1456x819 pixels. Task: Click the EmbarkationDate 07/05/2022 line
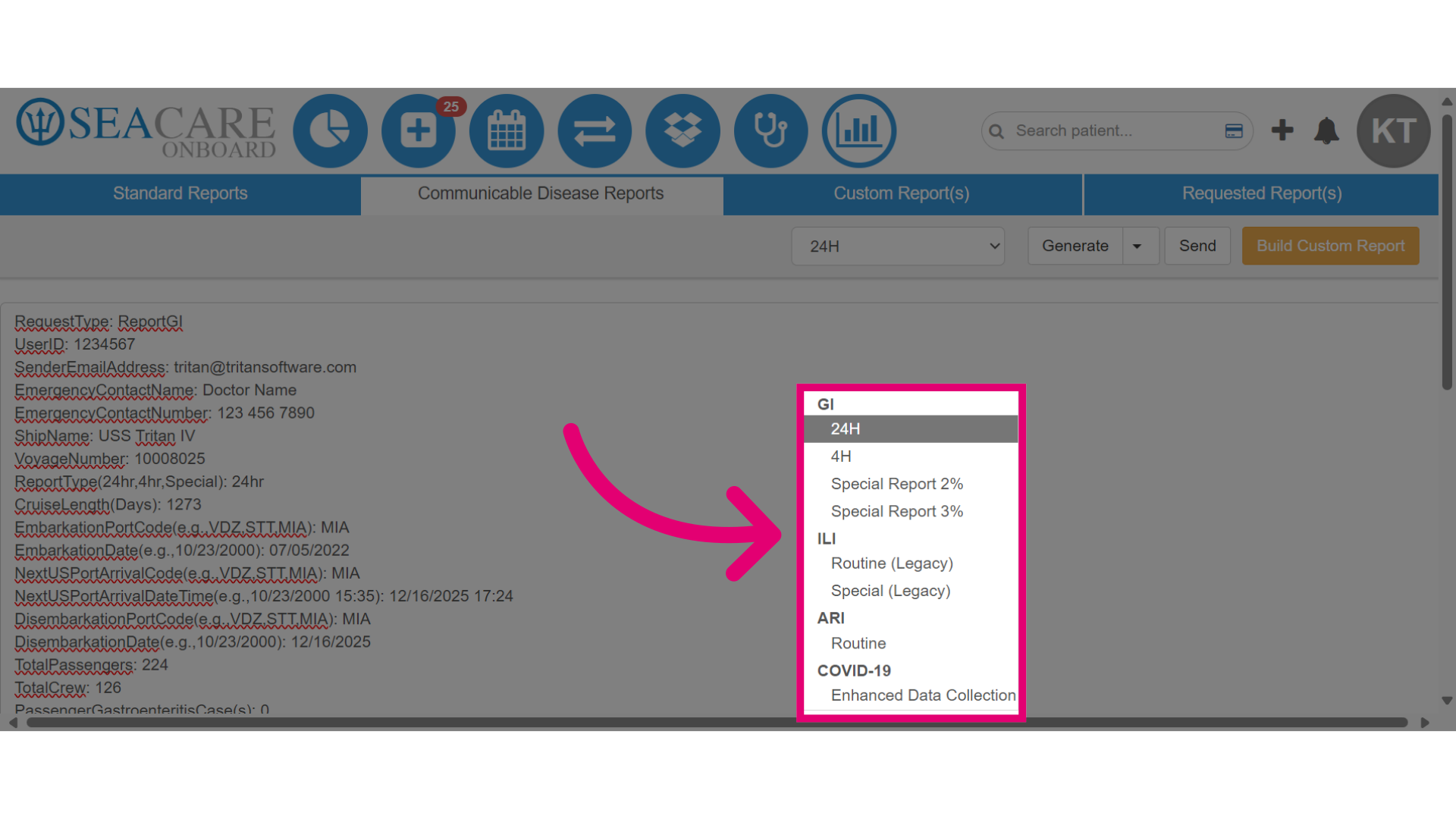tap(182, 551)
